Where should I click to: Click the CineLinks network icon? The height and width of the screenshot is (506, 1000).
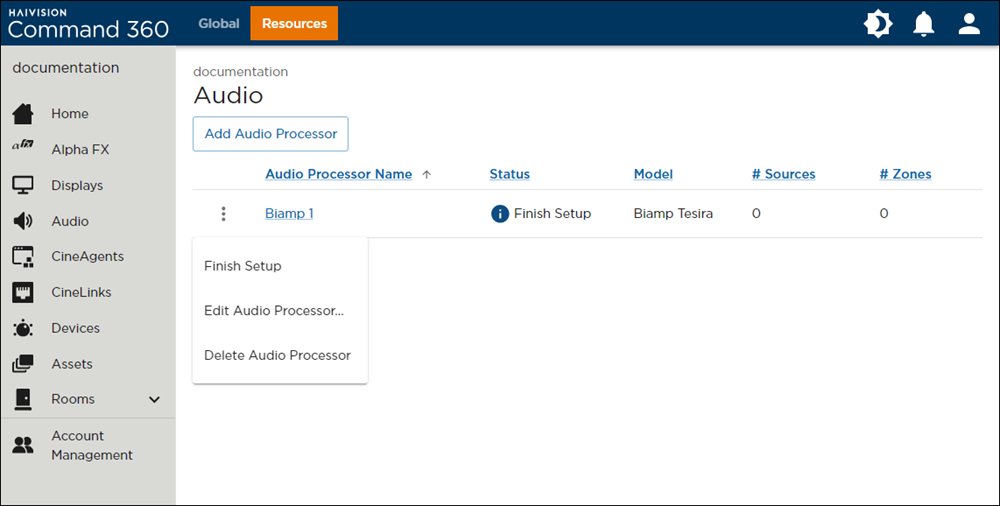point(23,293)
